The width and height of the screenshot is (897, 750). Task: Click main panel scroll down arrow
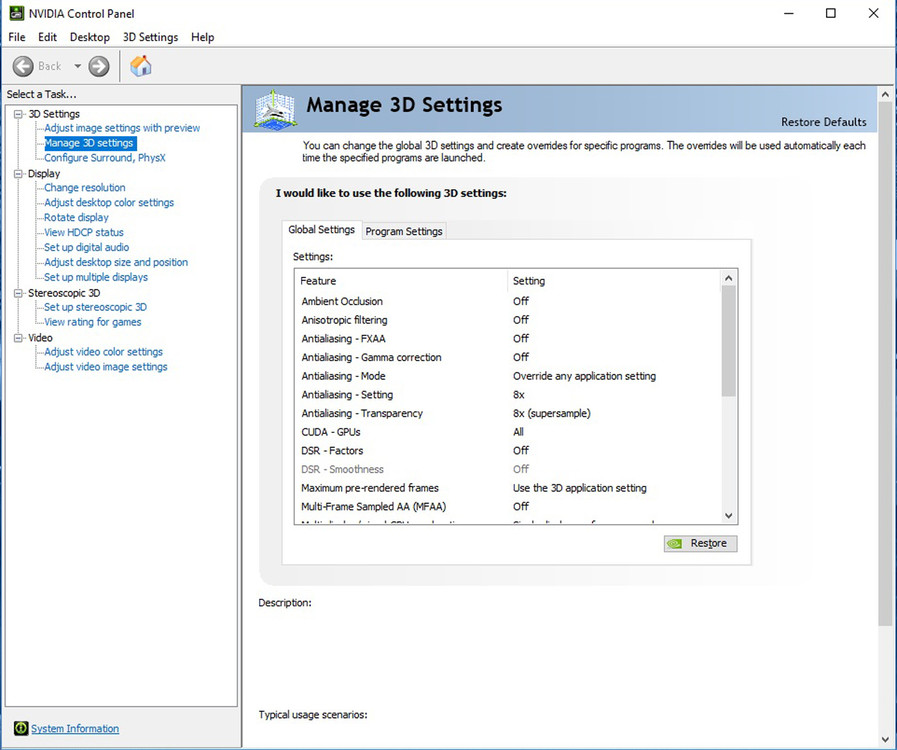[885, 739]
